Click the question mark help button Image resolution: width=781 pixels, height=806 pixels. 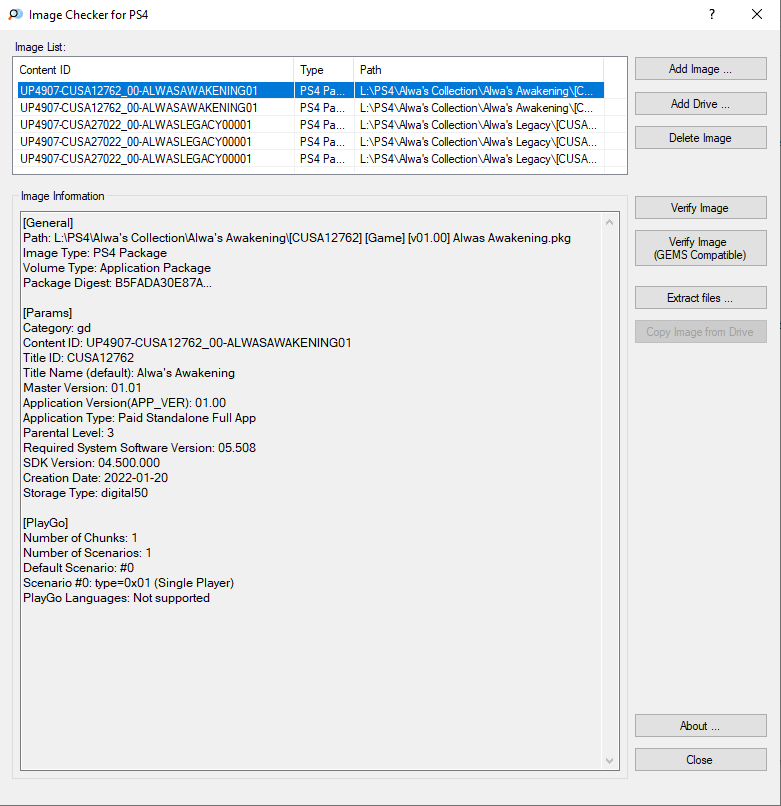click(x=712, y=14)
